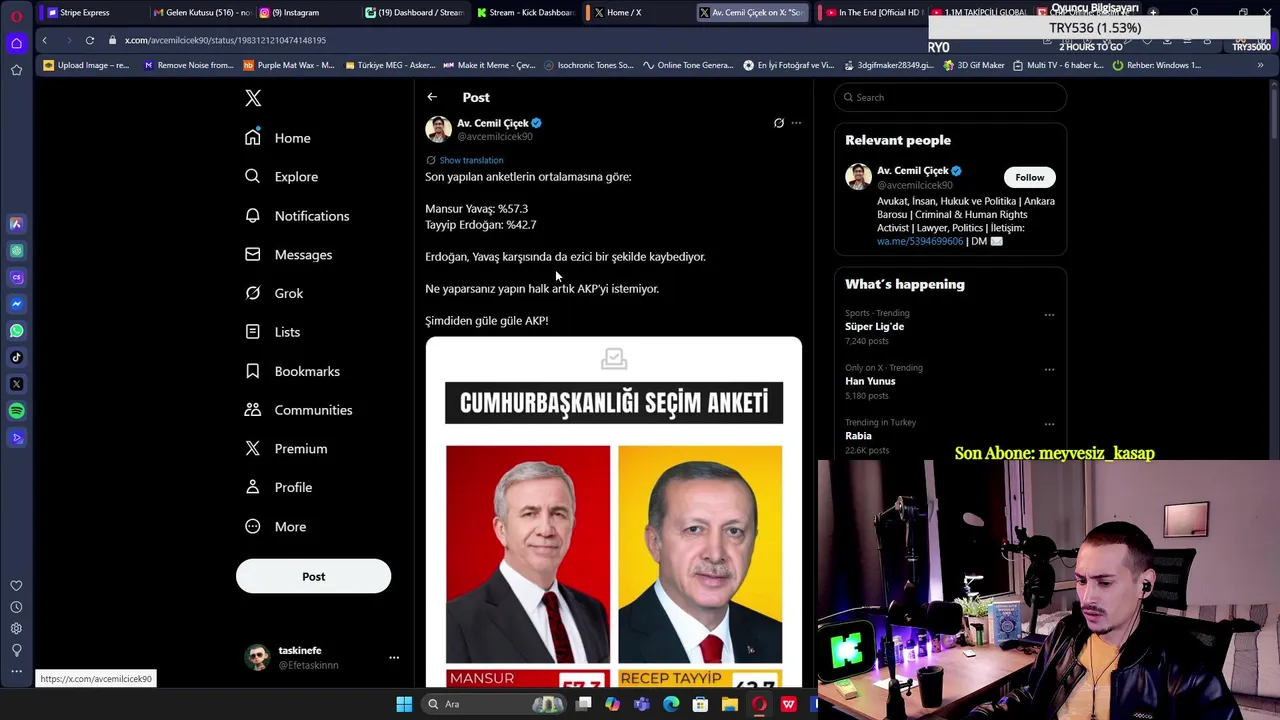
Task: Switch to the Gelen Kutusu Gmail tab
Action: (200, 12)
